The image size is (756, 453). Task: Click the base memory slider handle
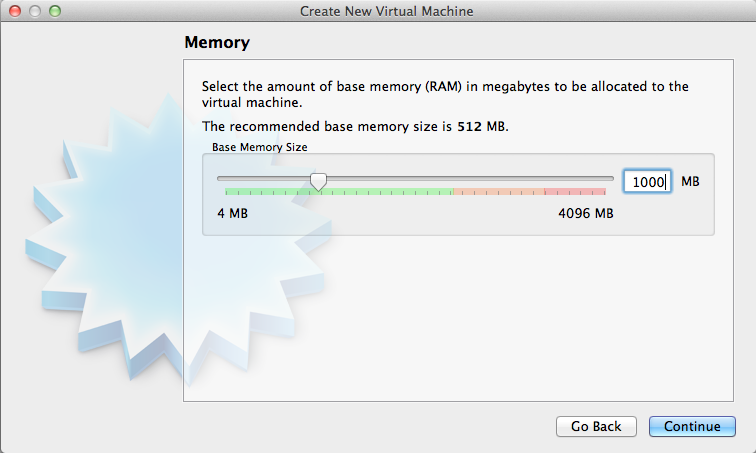tap(318, 182)
